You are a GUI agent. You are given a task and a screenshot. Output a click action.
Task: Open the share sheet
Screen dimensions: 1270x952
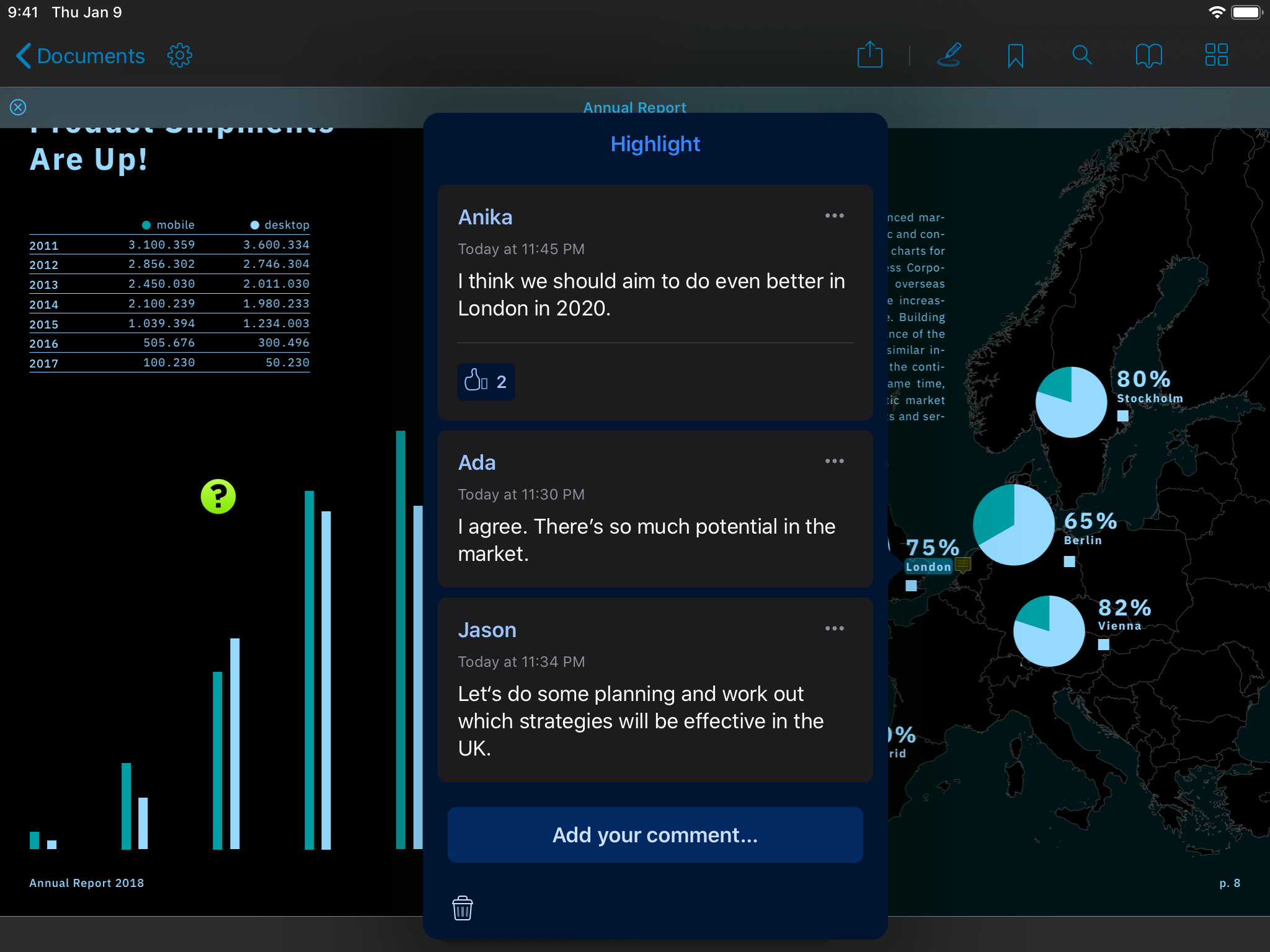[x=871, y=55]
